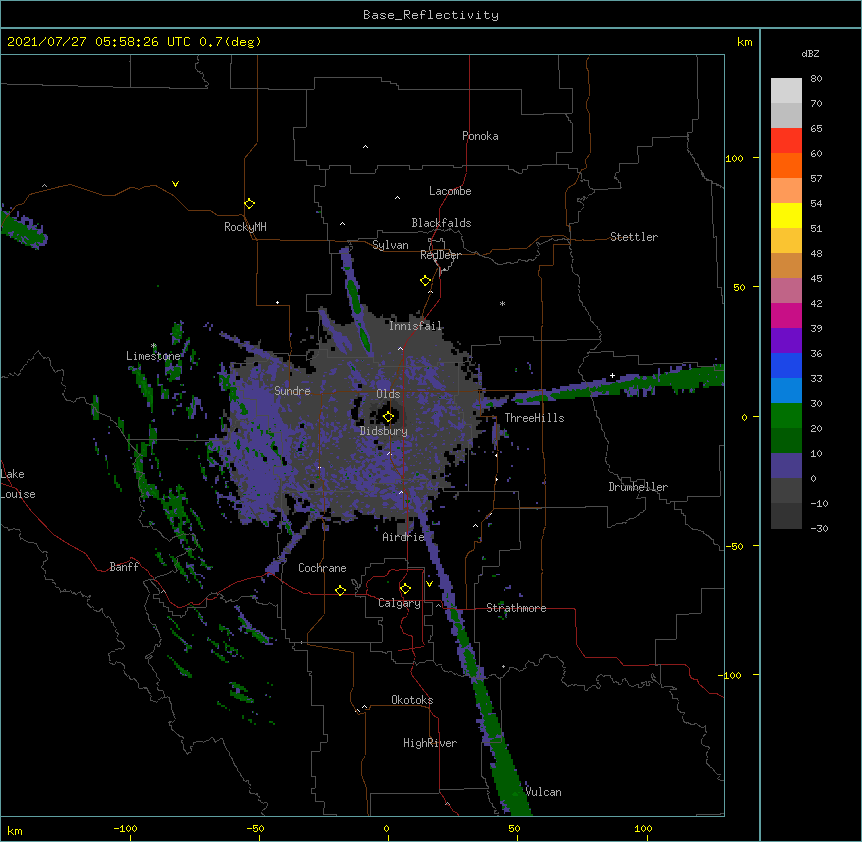Viewport: 862px width, 842px height.
Task: Pick the bright green 20-30 dBZ swatch
Action: coord(786,416)
